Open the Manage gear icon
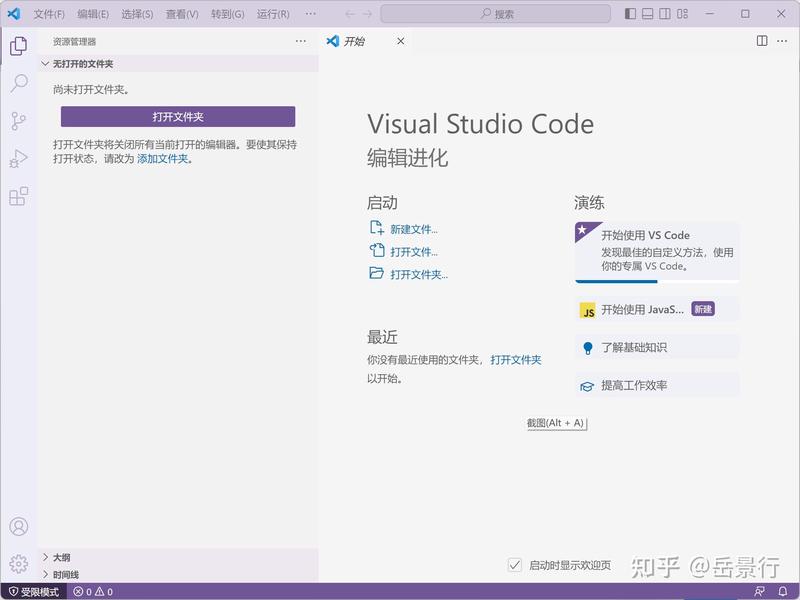 click(18, 564)
